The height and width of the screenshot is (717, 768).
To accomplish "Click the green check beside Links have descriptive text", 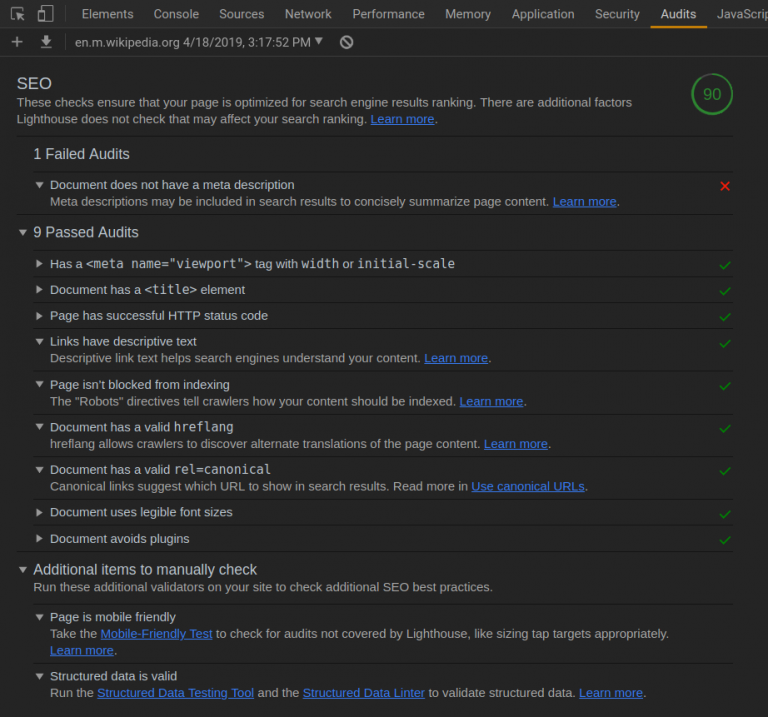I will click(725, 344).
